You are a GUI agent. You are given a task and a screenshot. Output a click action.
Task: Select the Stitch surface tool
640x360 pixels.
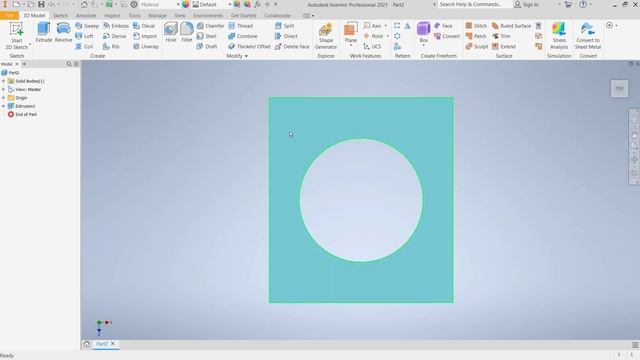[476, 26]
